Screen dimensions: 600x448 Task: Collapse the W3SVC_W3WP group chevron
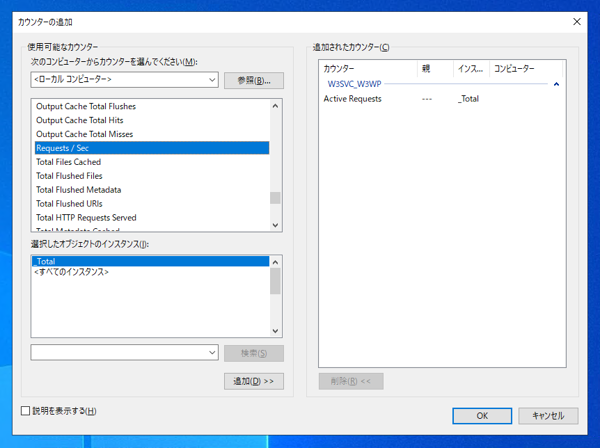click(x=556, y=84)
